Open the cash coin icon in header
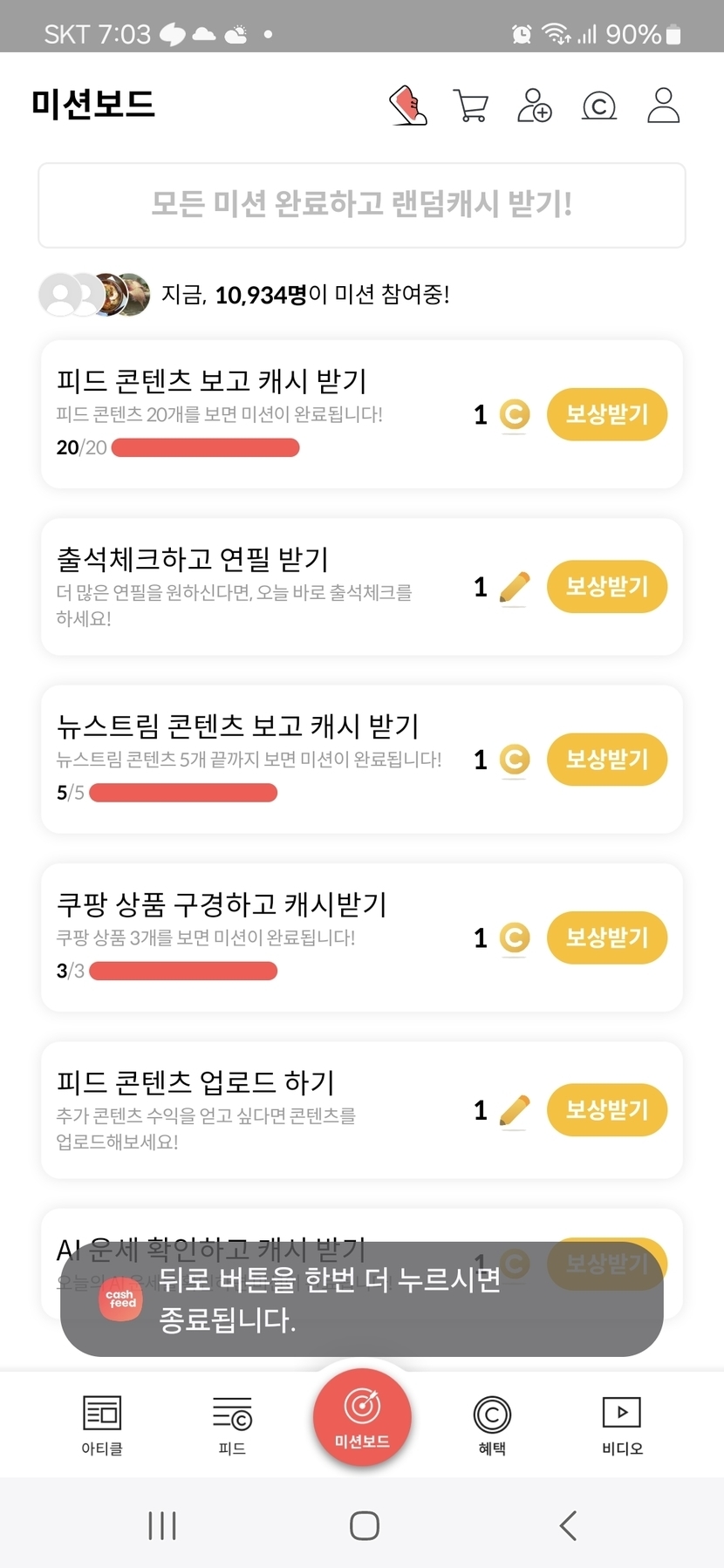The height and width of the screenshot is (1568, 724). (599, 106)
